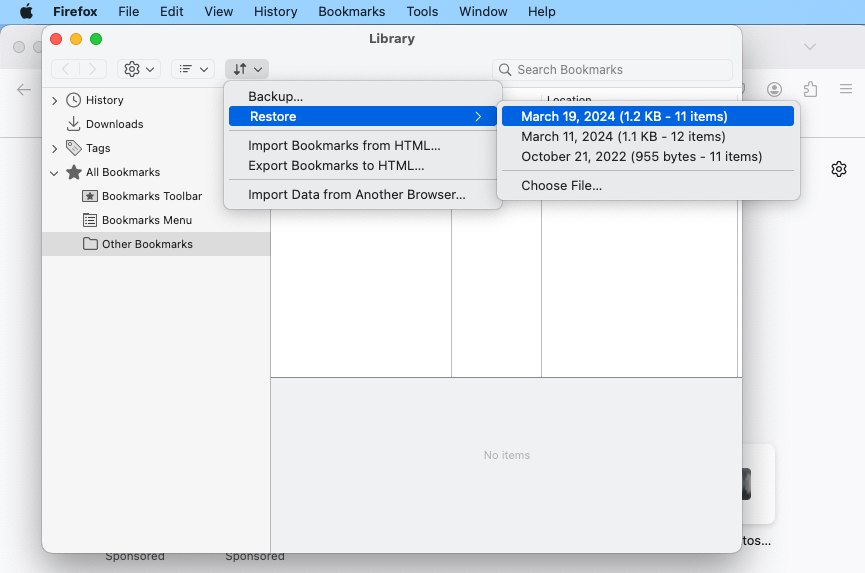865x573 pixels.
Task: Open the Window menu
Action: pos(483,12)
